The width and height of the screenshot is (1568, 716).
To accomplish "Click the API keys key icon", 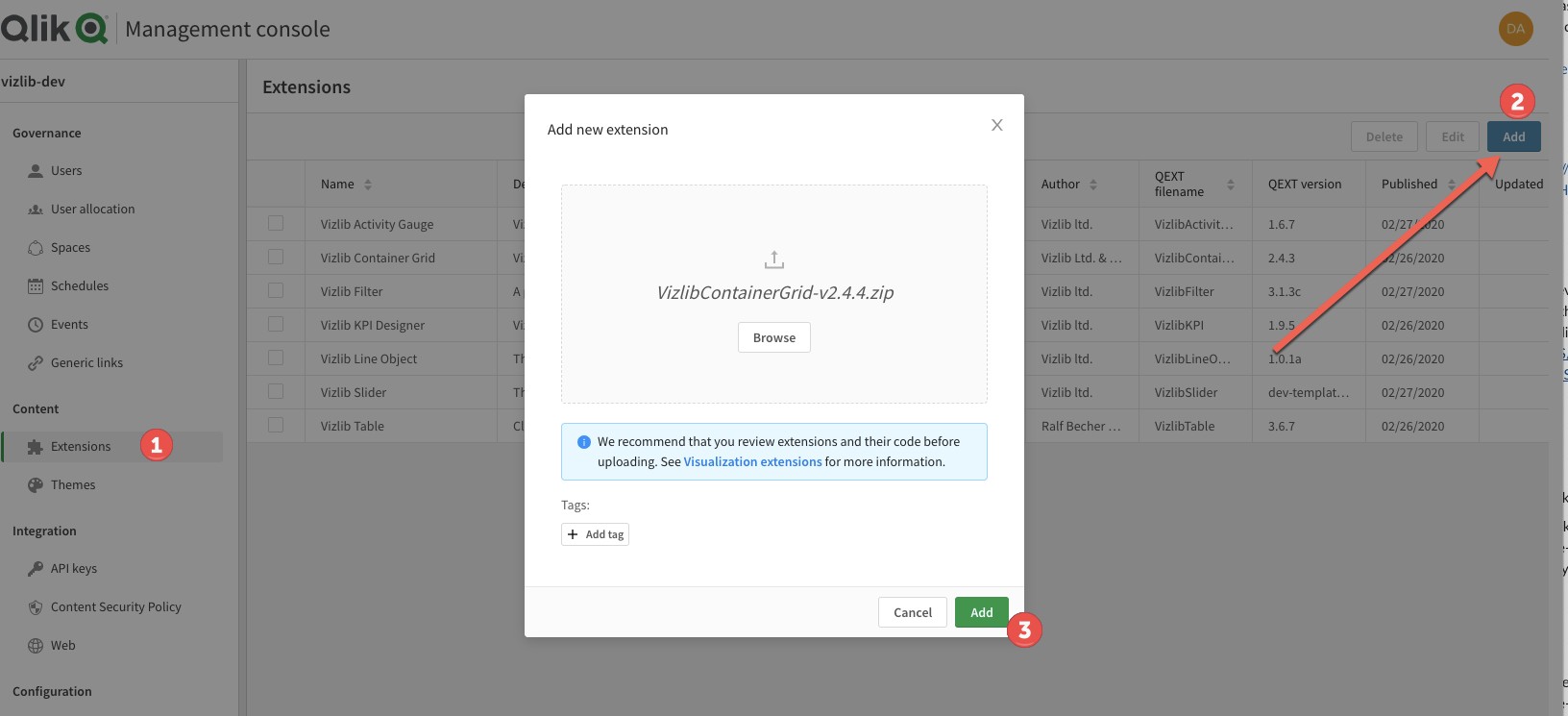I will pos(36,569).
